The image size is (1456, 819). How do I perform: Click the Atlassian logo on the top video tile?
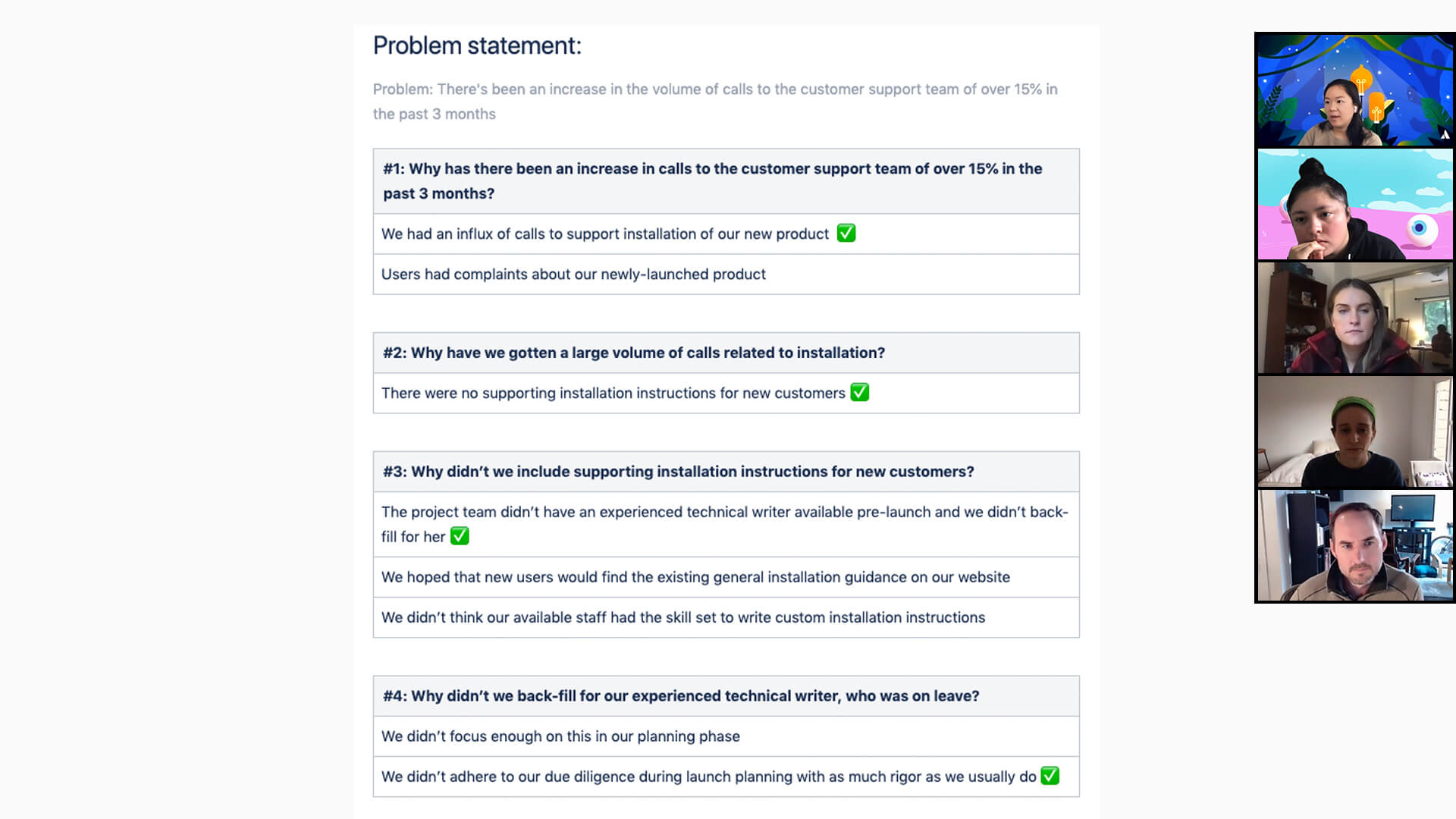click(1445, 135)
